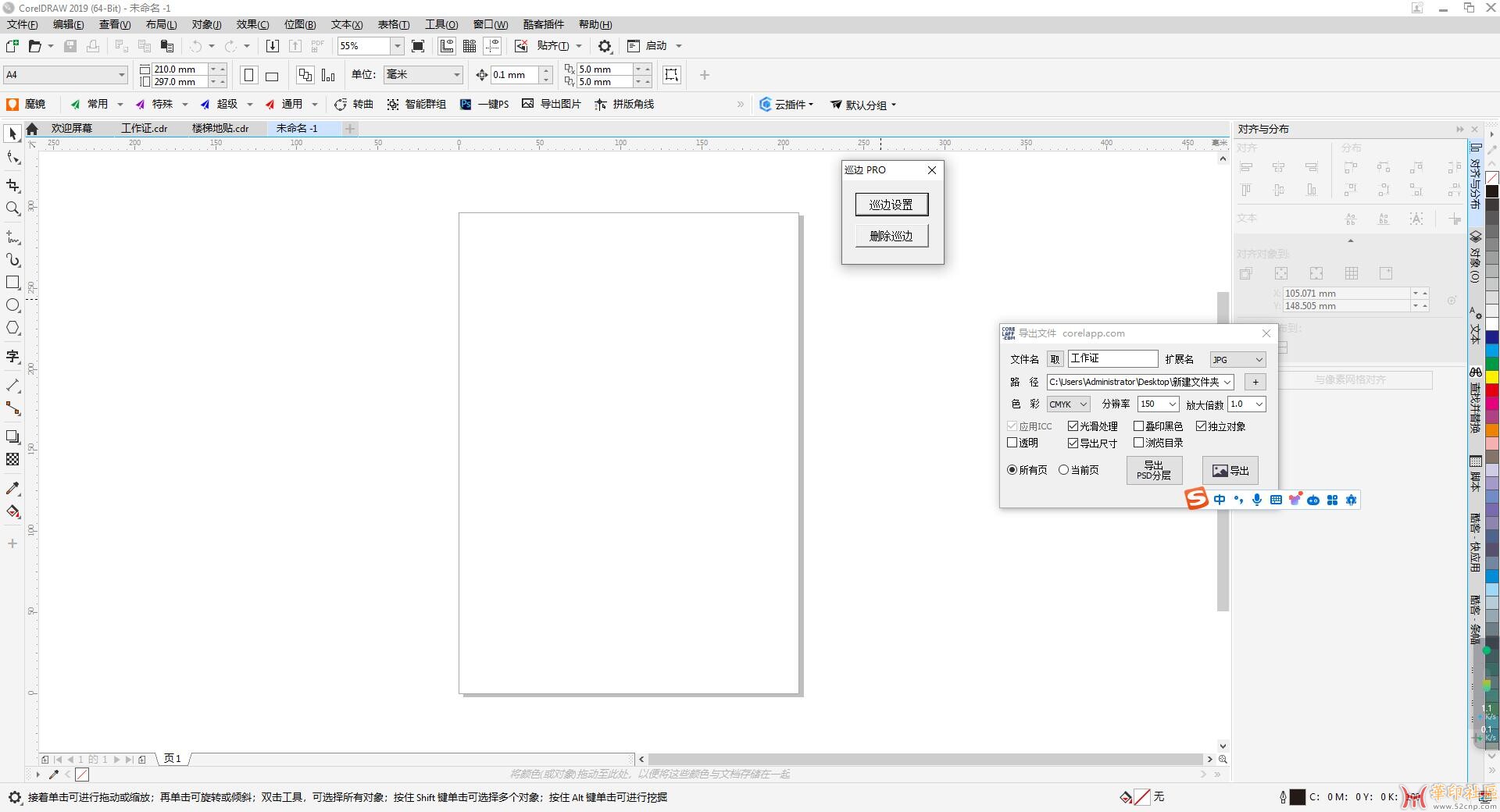
Task: Pick the red swatch in color palette
Action: coord(1492,390)
